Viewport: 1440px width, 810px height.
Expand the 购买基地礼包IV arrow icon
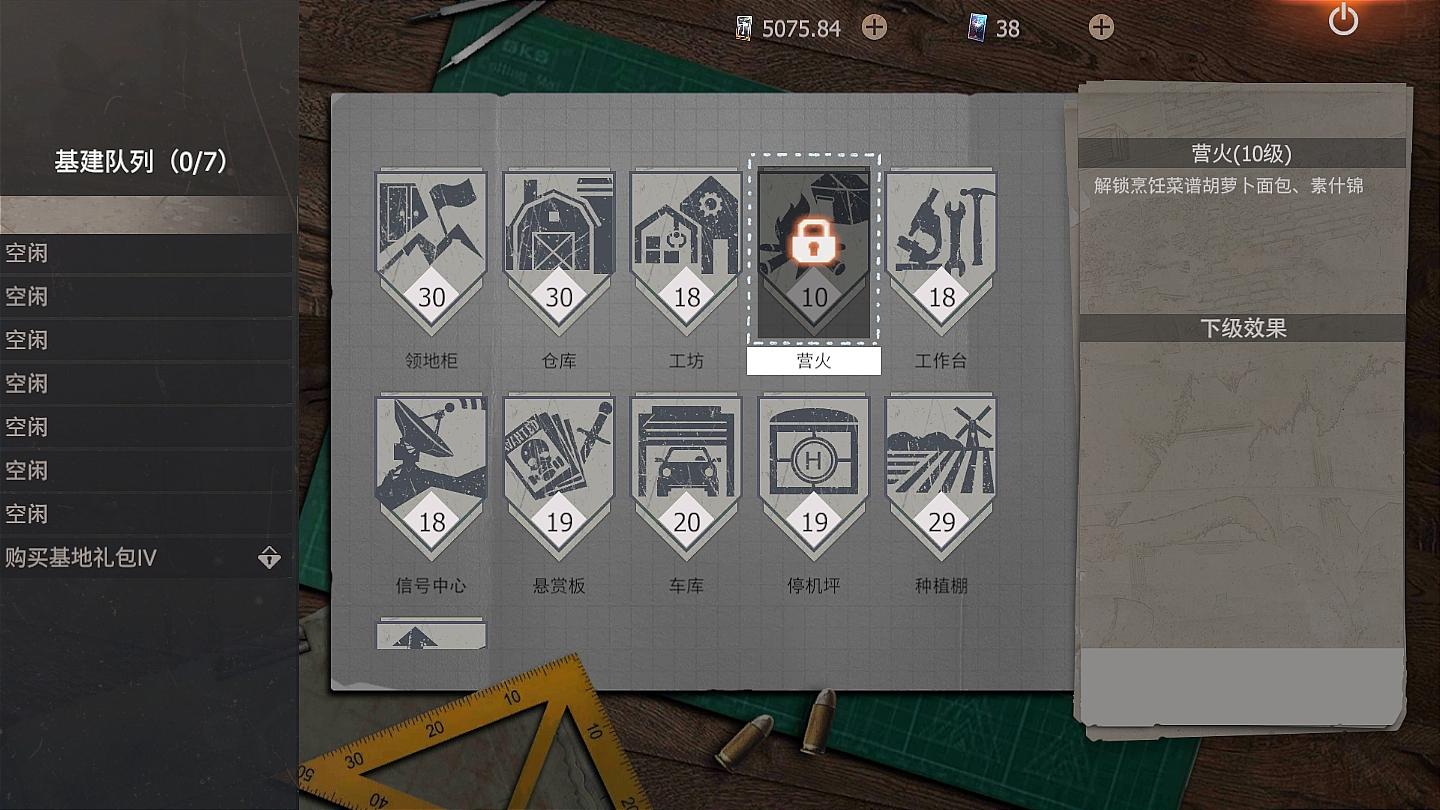269,557
